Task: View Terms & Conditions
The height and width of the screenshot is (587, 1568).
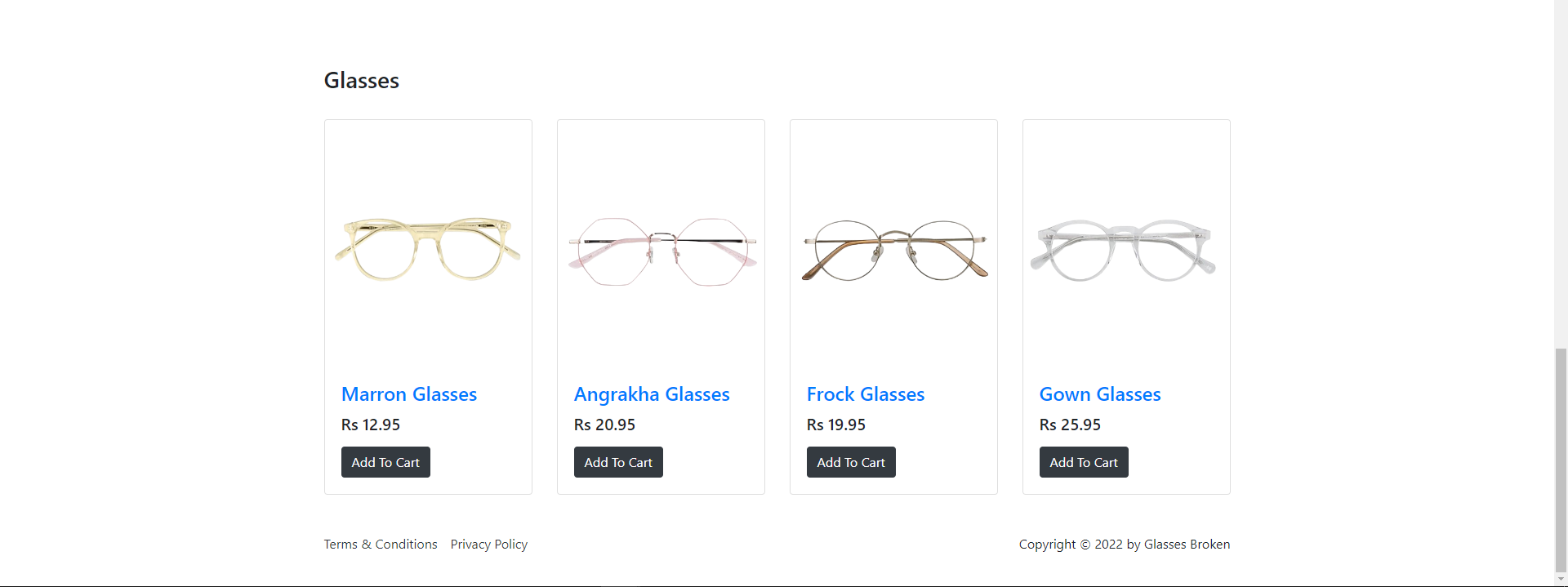Action: click(x=380, y=544)
